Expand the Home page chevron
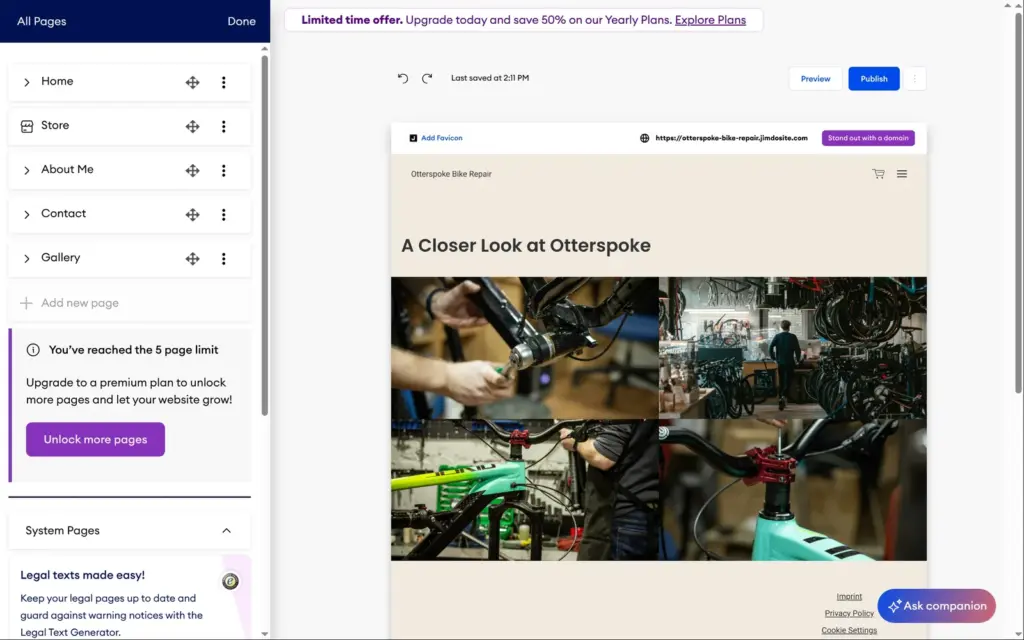Viewport: 1024px width, 640px height. point(27,82)
